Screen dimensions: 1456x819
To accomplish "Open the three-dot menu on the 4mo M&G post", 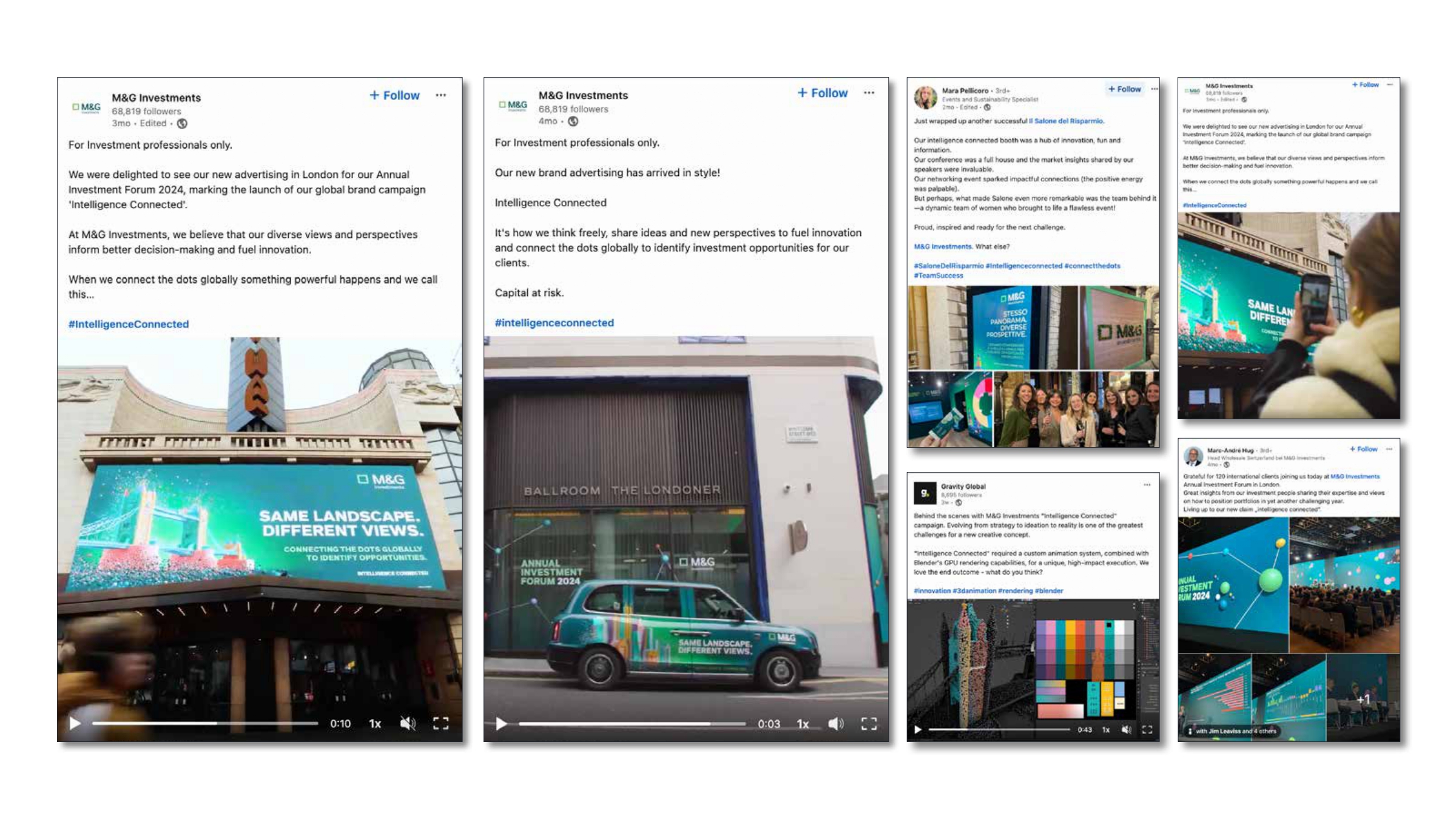I will click(869, 93).
